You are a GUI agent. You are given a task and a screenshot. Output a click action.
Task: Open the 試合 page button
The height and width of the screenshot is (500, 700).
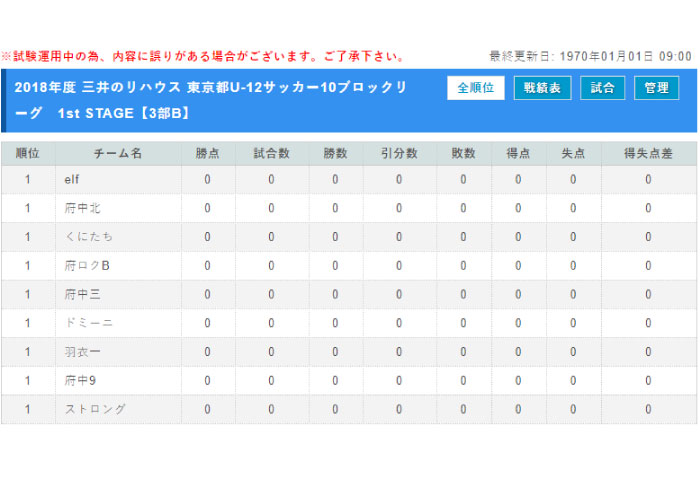coord(602,88)
